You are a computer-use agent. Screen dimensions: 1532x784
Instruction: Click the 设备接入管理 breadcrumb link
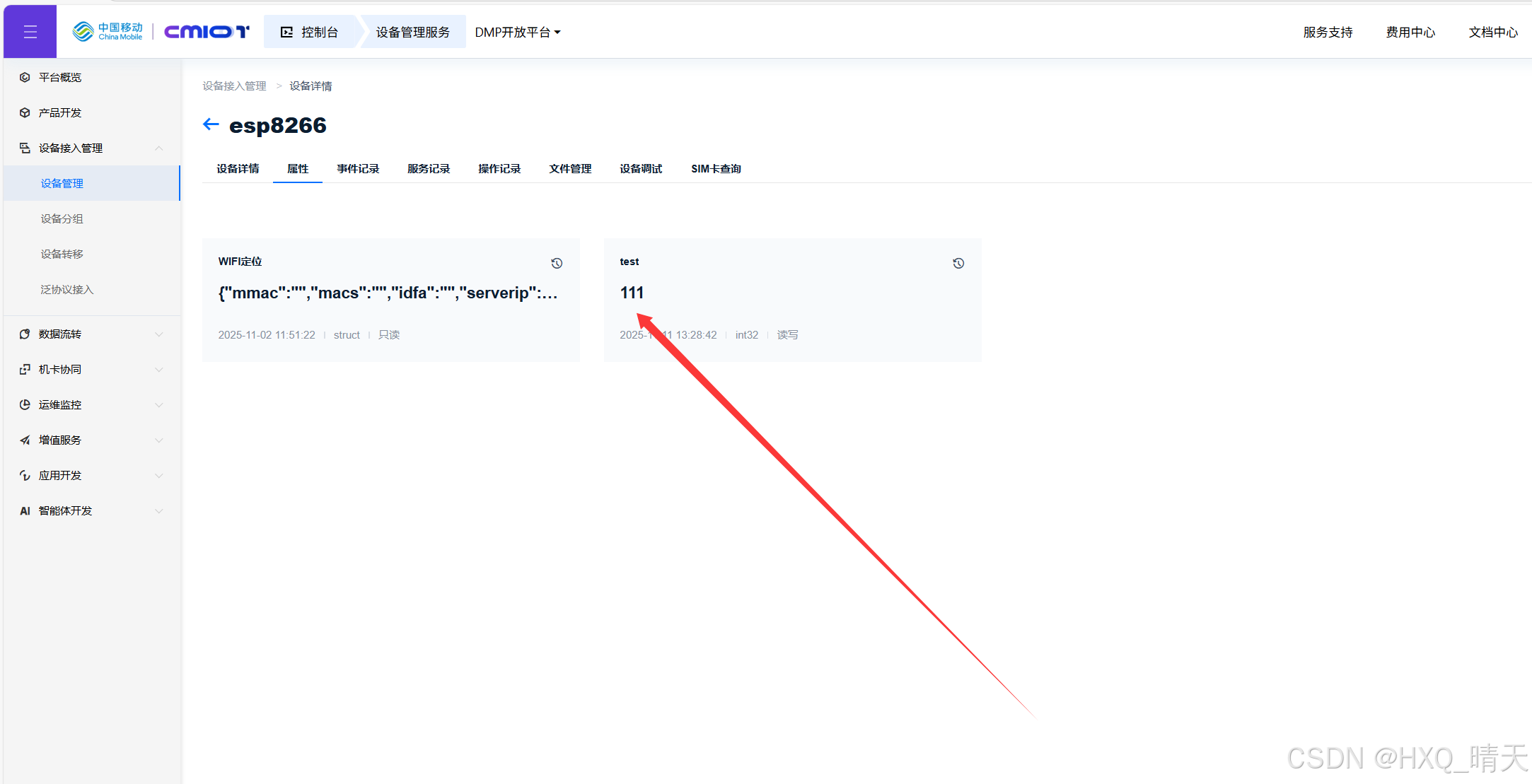pos(234,86)
